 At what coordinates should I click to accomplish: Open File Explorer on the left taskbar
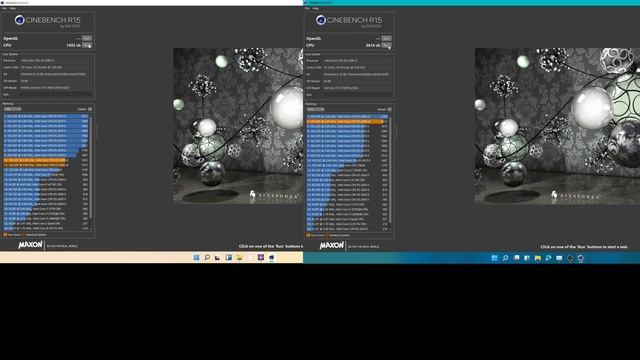[239, 258]
